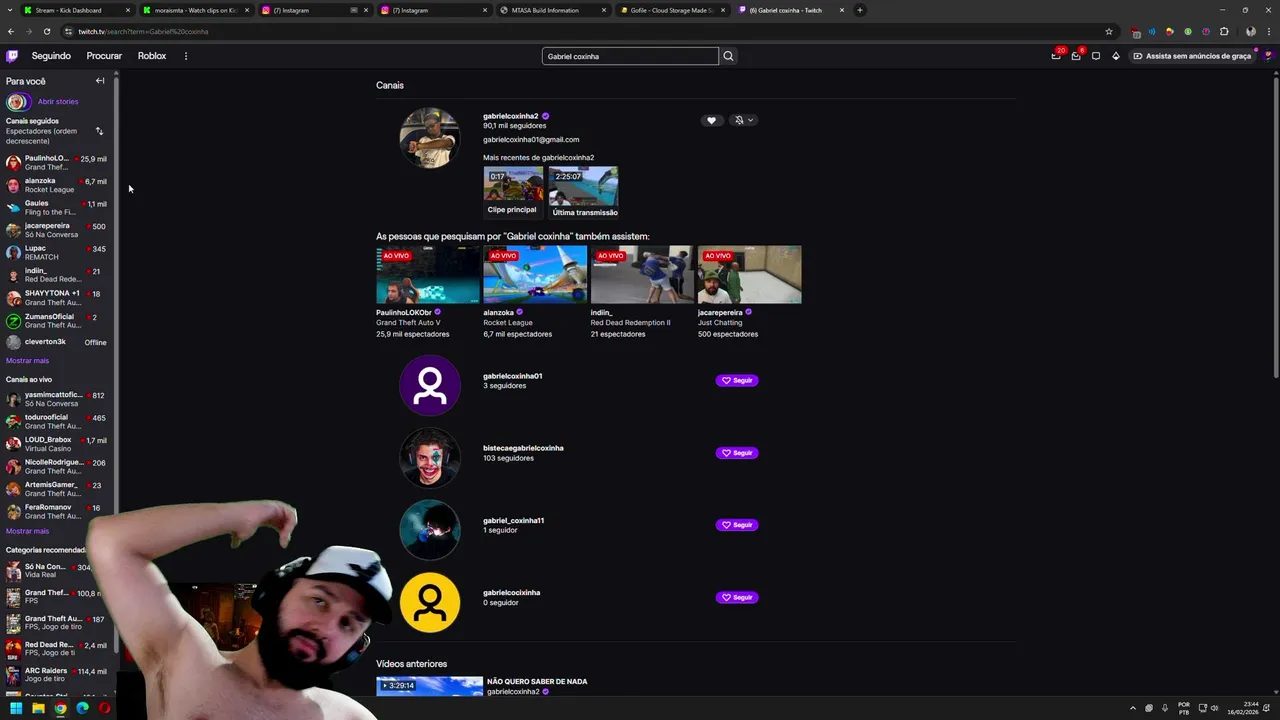Image resolution: width=1280 pixels, height=720 pixels.
Task: Open indiin_ Red Dead Redemption live thumbnail
Action: click(642, 275)
